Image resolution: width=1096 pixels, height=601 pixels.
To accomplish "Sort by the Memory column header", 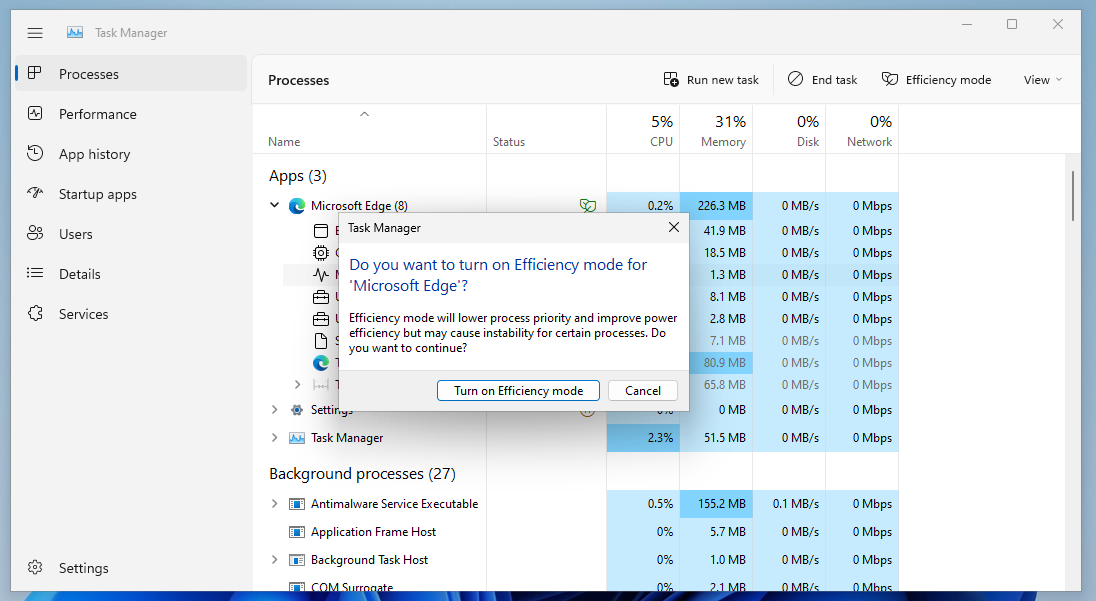I will pos(716,129).
